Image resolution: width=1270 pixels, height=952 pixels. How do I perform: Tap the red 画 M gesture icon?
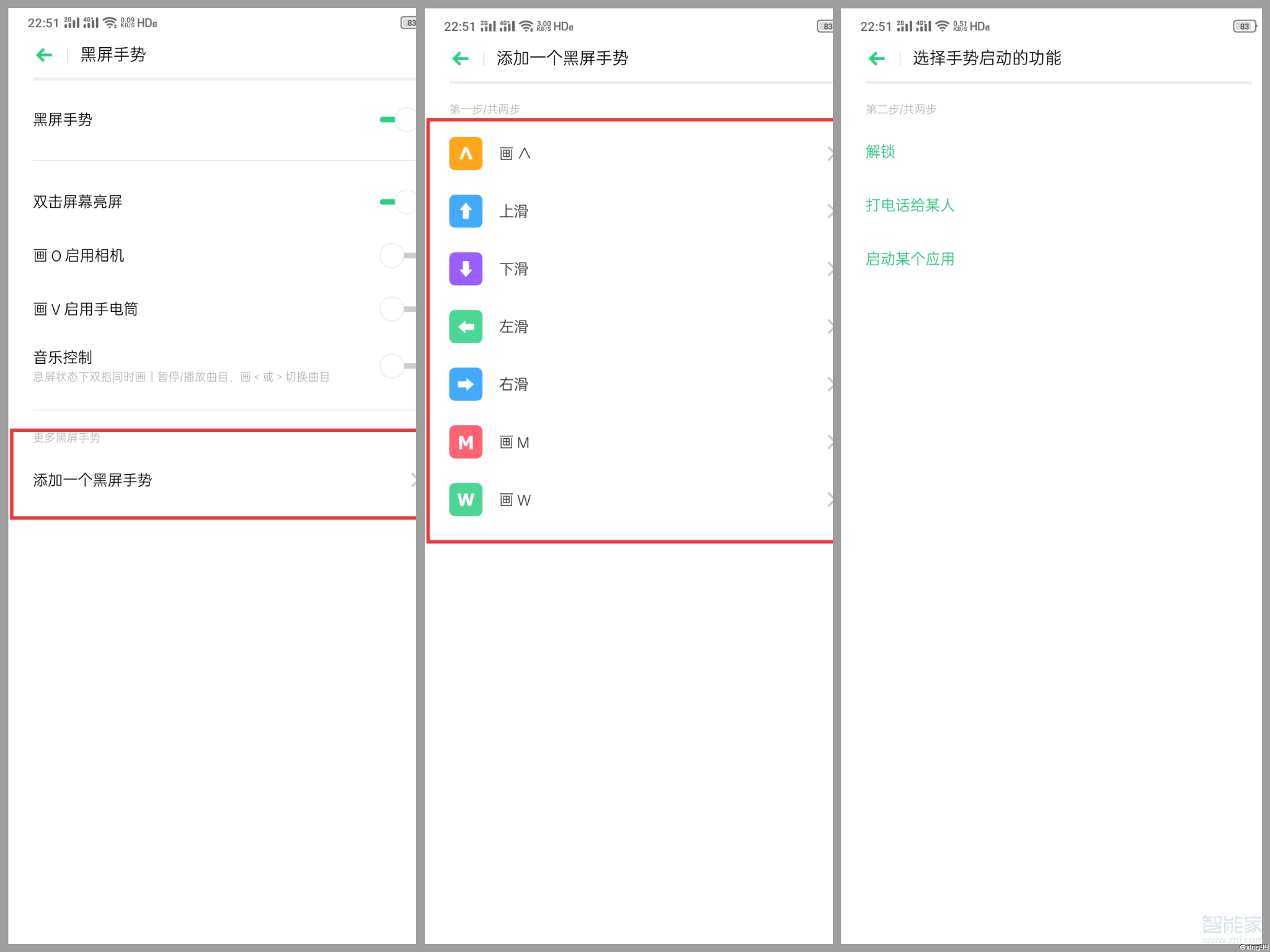click(x=466, y=442)
